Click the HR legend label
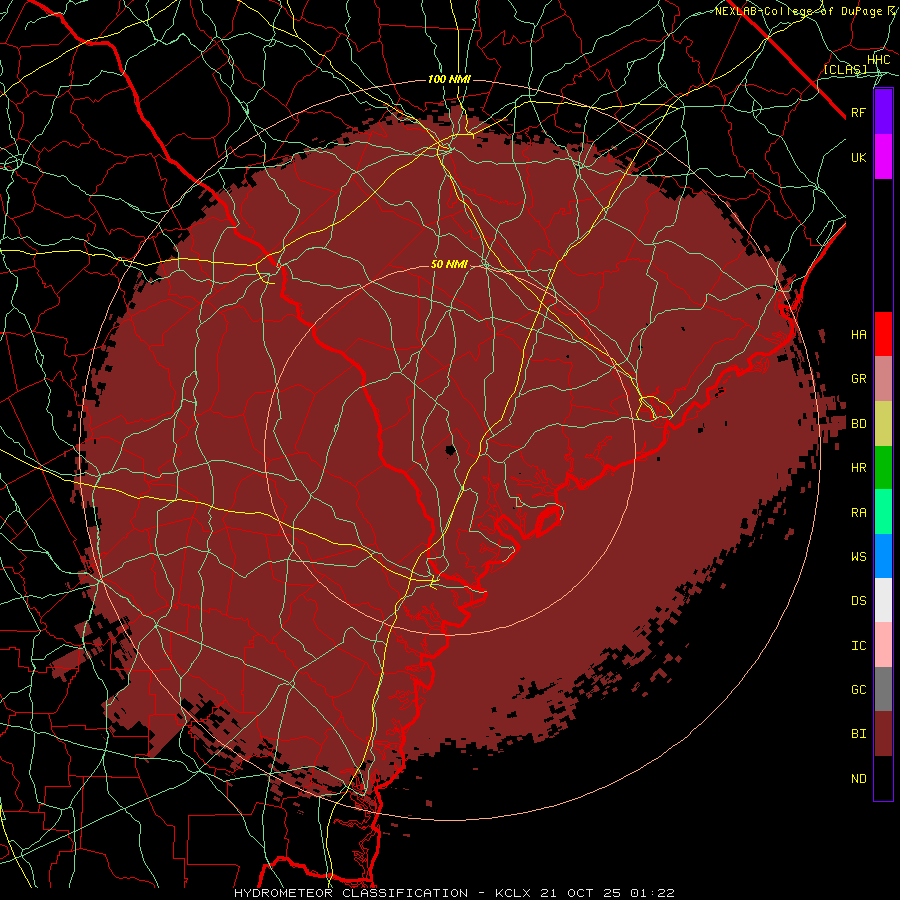The width and height of the screenshot is (900, 900). click(x=858, y=468)
